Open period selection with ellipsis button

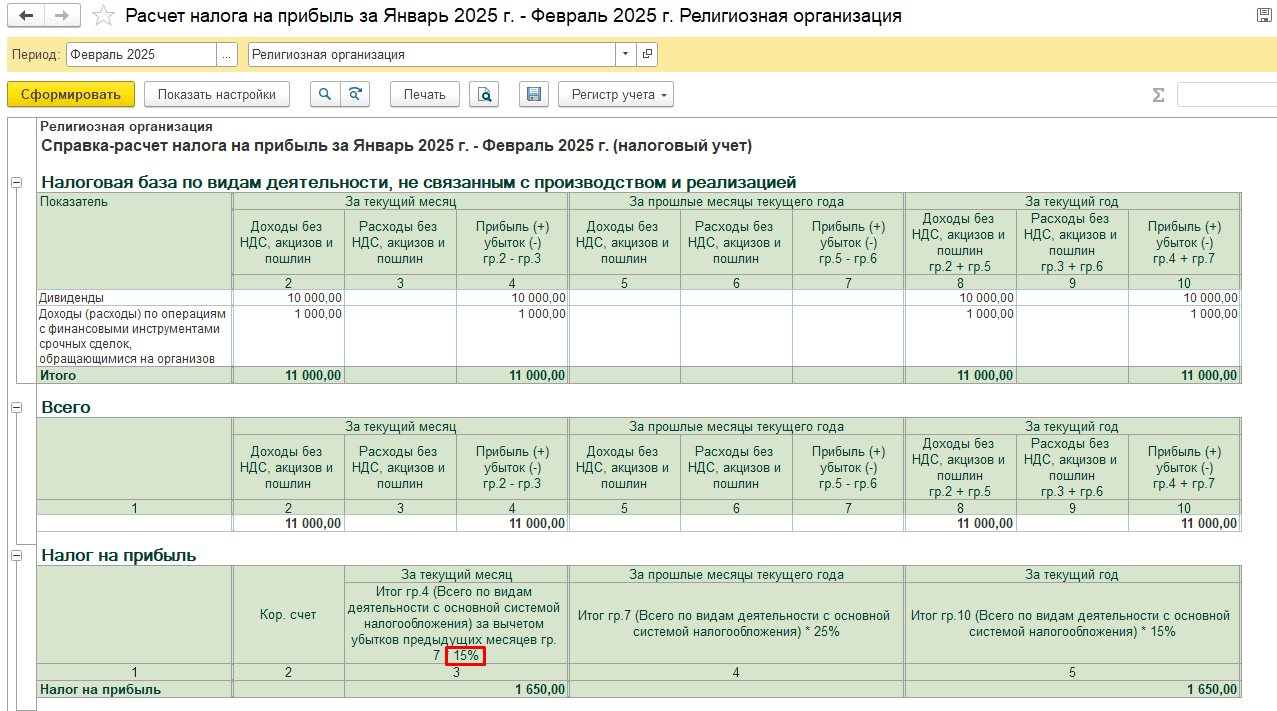[x=227, y=54]
